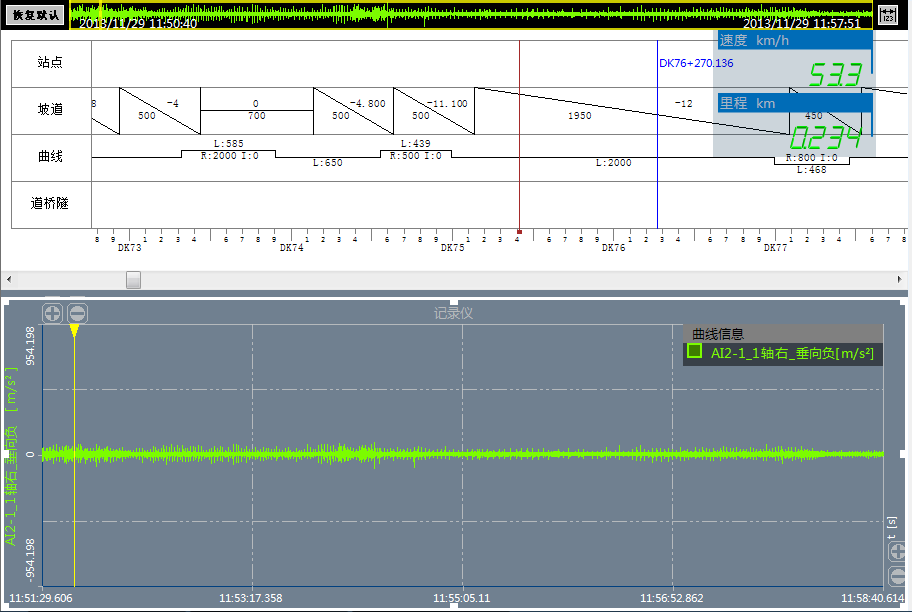This screenshot has height=612, width=912.
Task: Click the horizontal scrollbar thumb
Action: click(x=133, y=280)
